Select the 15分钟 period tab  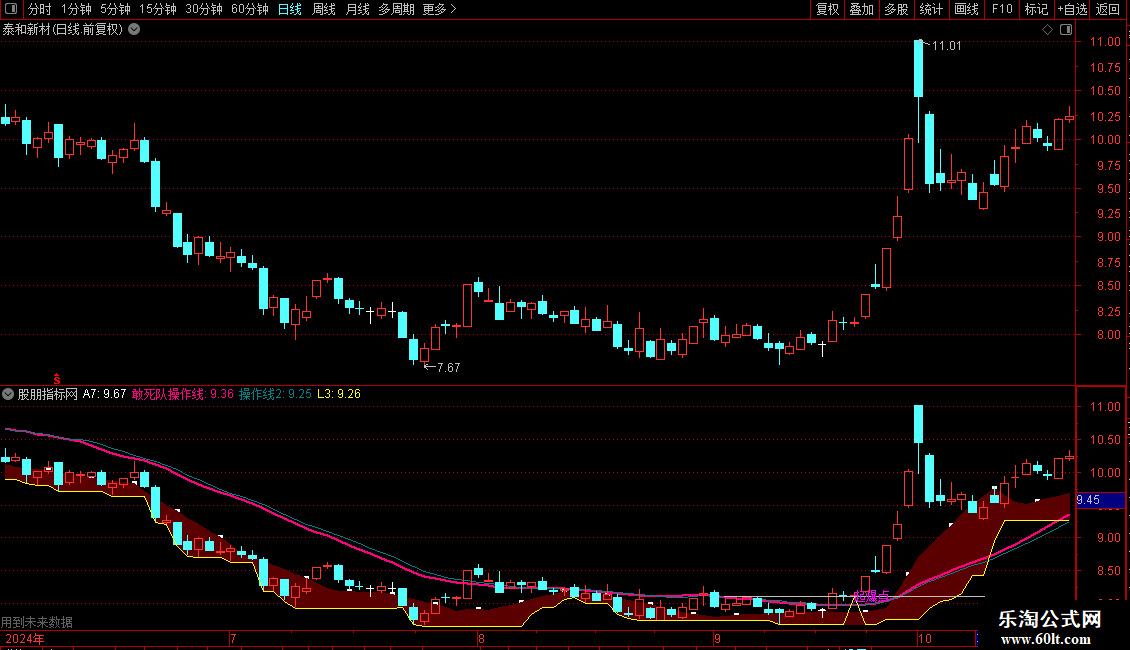[158, 9]
